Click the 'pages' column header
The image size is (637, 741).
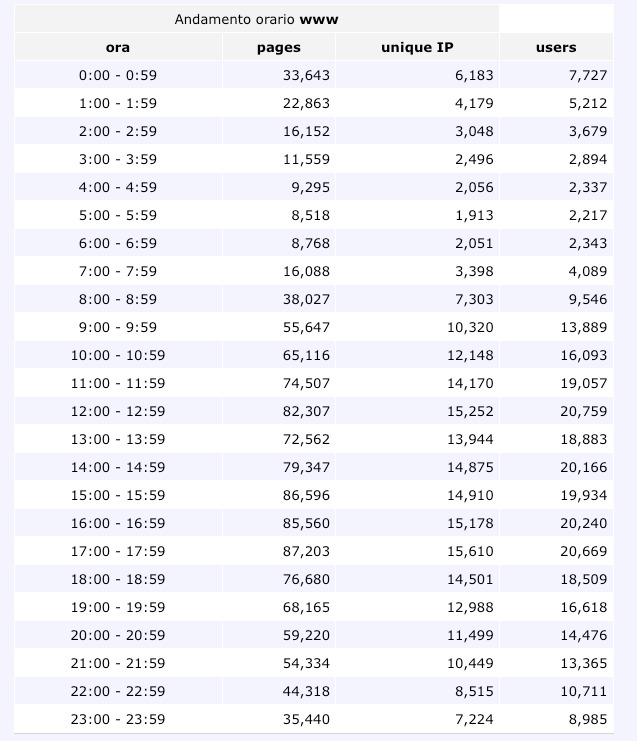point(278,47)
